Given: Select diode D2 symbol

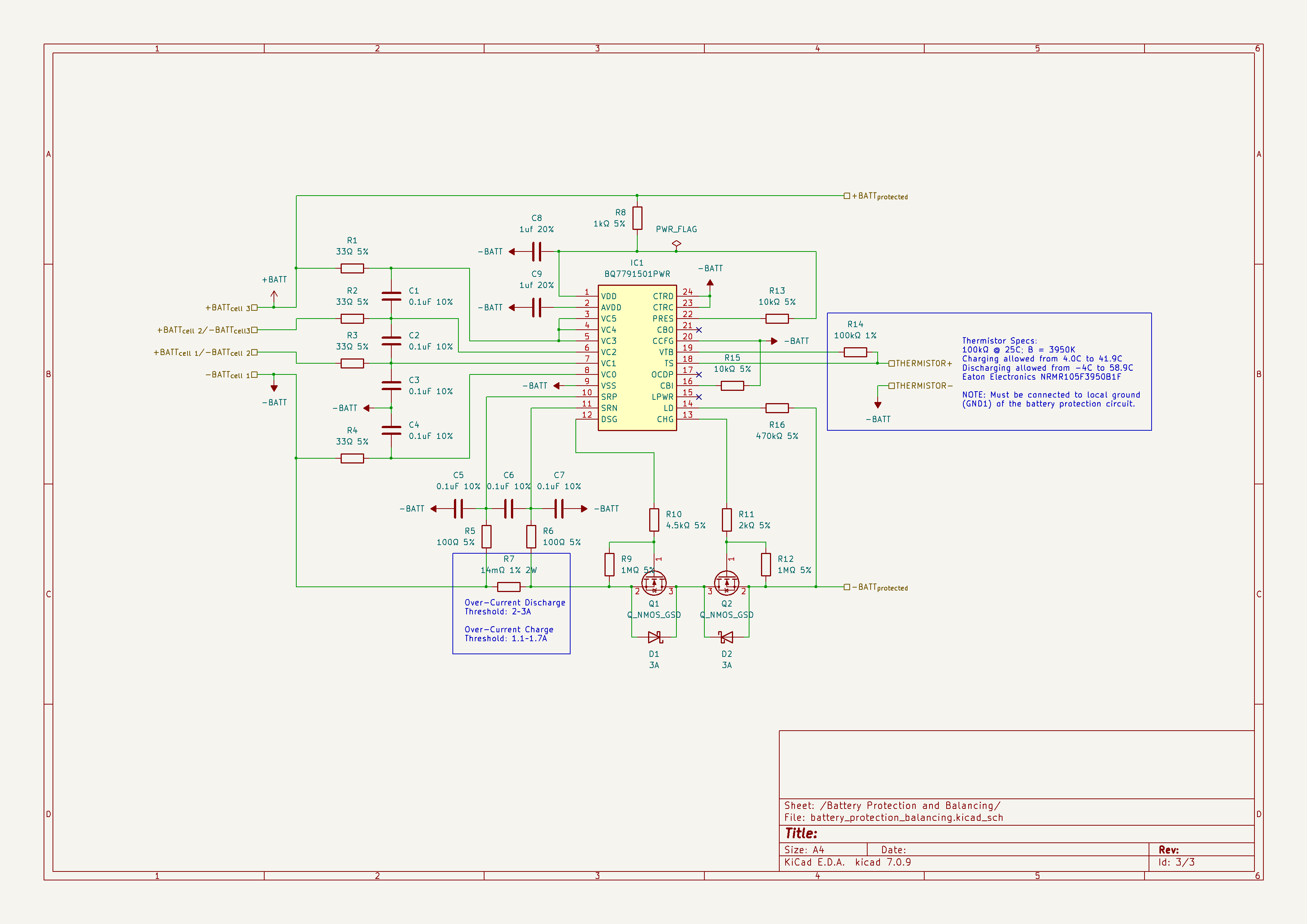Looking at the screenshot, I should (x=726, y=637).
